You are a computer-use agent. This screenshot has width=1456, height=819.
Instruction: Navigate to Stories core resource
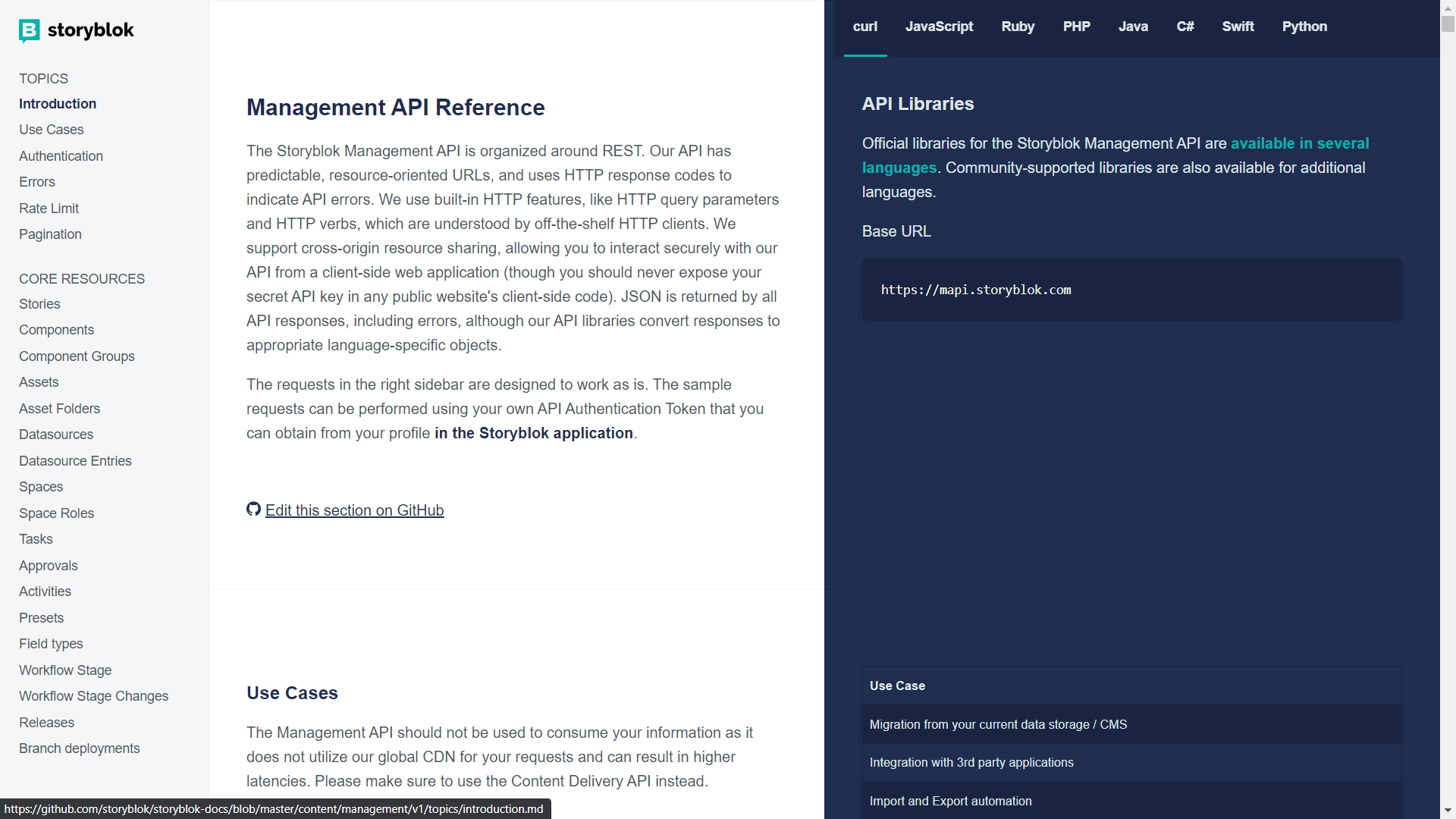39,304
